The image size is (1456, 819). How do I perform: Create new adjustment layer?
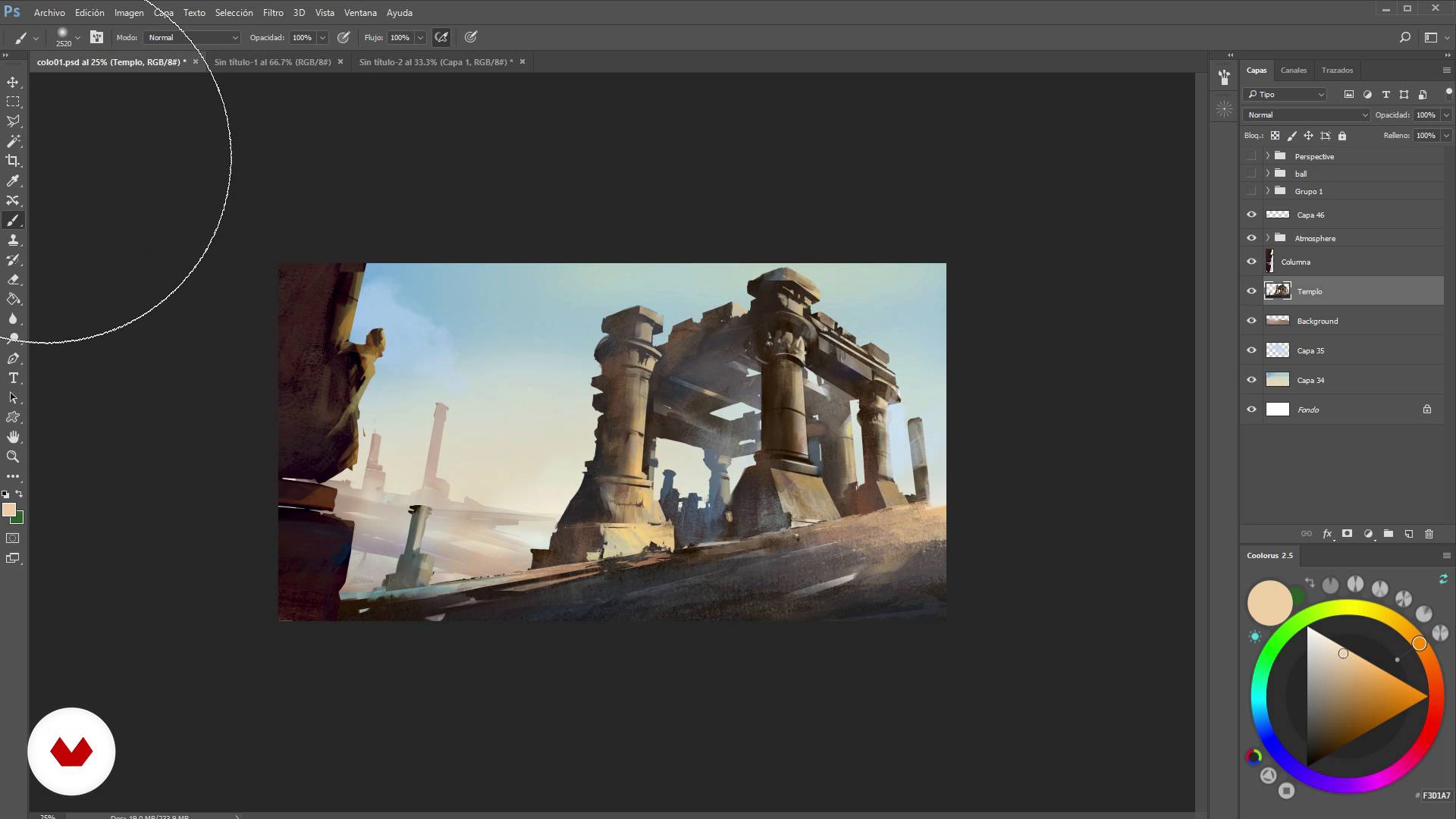pyautogui.click(x=1368, y=534)
